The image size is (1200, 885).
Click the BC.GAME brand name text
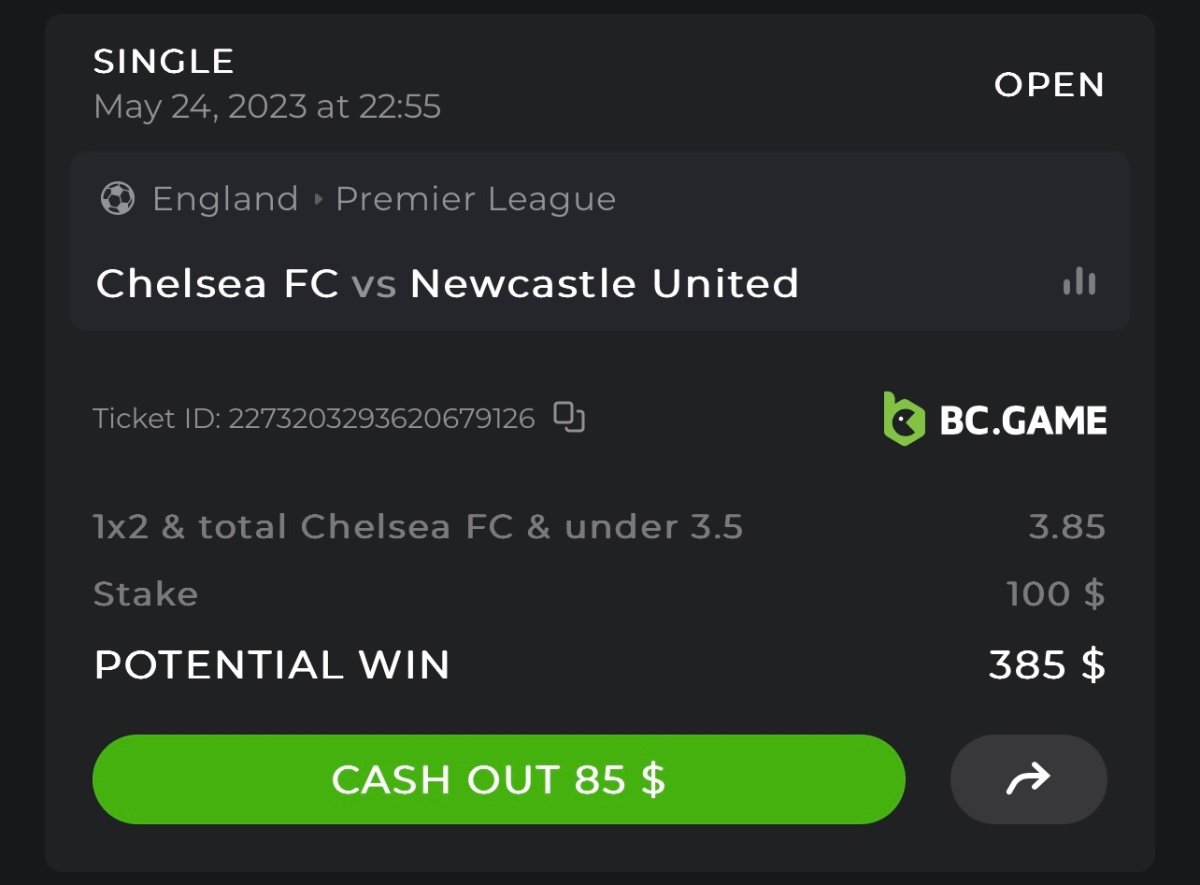[1023, 420]
